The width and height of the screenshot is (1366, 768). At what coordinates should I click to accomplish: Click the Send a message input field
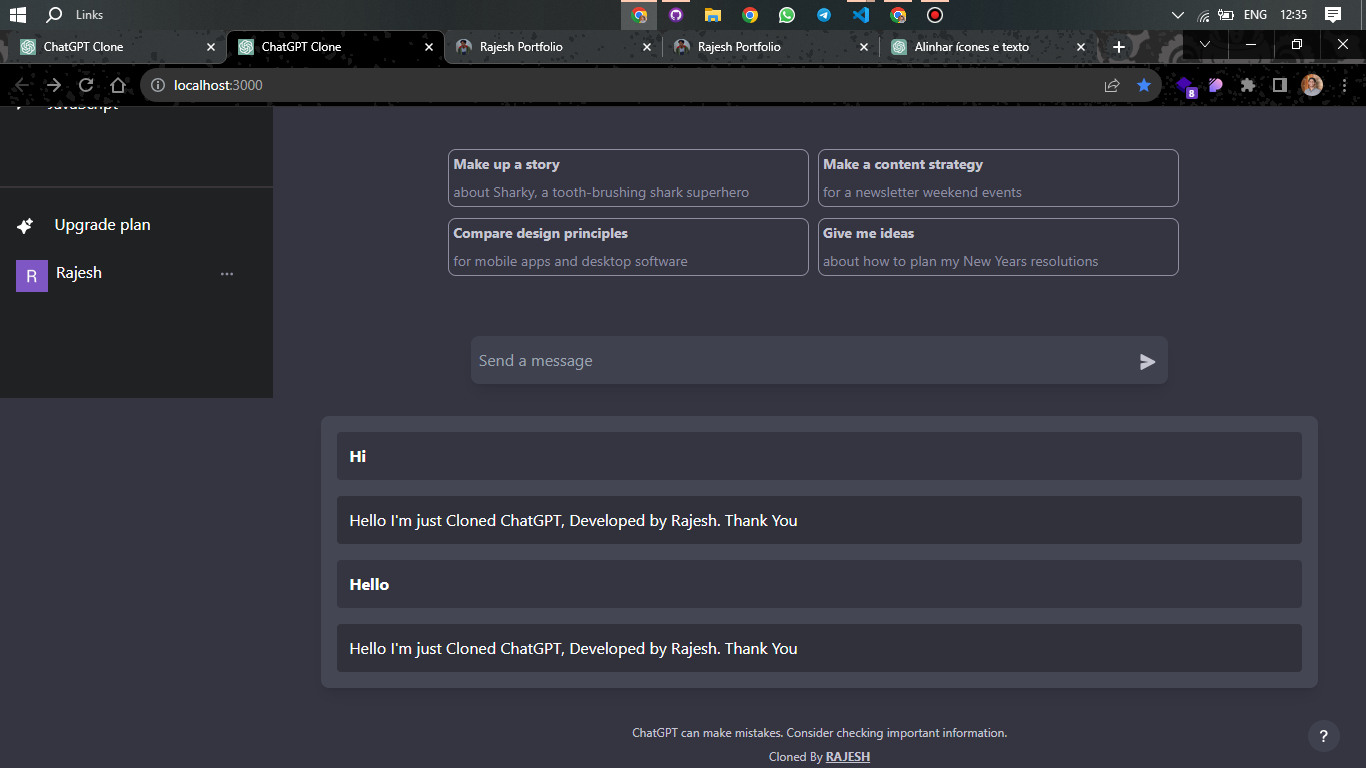pos(700,361)
